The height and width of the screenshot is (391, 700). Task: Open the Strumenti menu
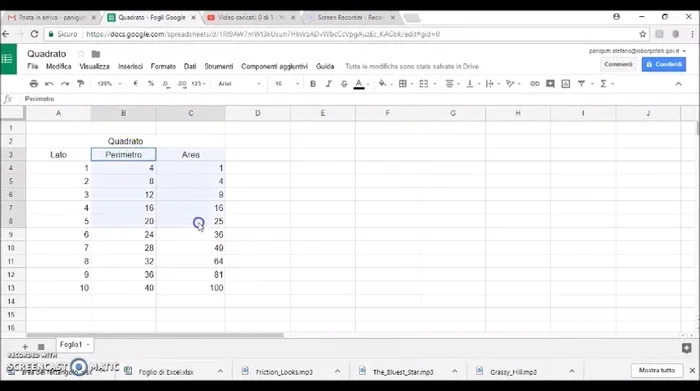[219, 66]
